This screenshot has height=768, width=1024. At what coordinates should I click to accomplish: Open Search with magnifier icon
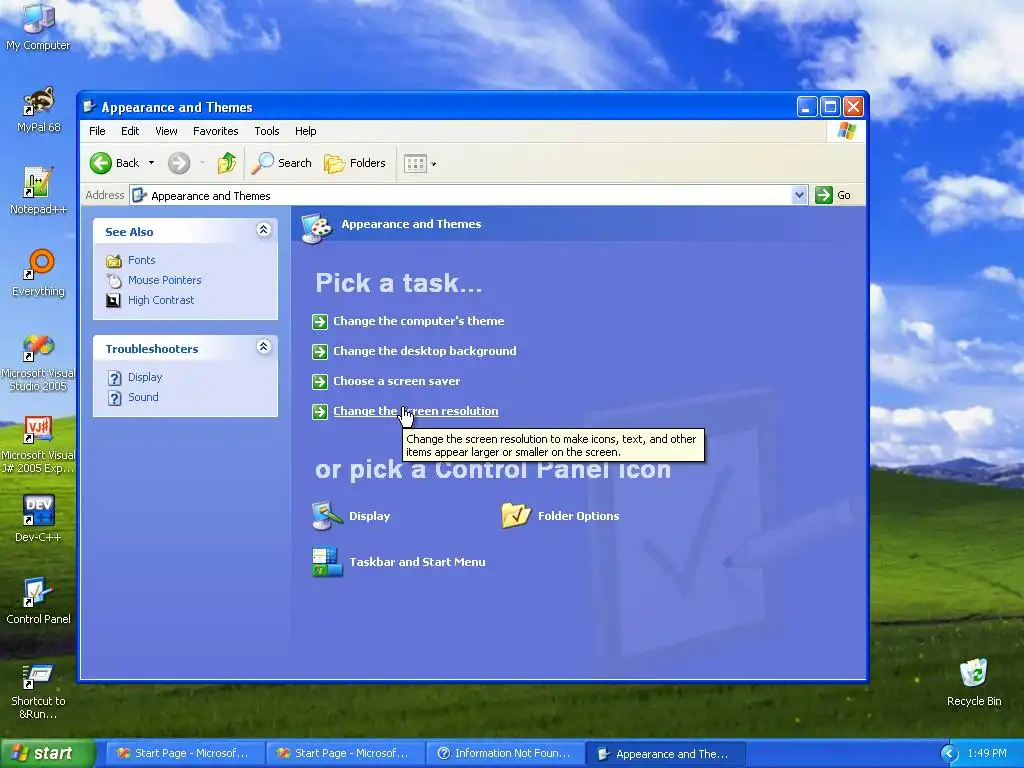(282, 163)
